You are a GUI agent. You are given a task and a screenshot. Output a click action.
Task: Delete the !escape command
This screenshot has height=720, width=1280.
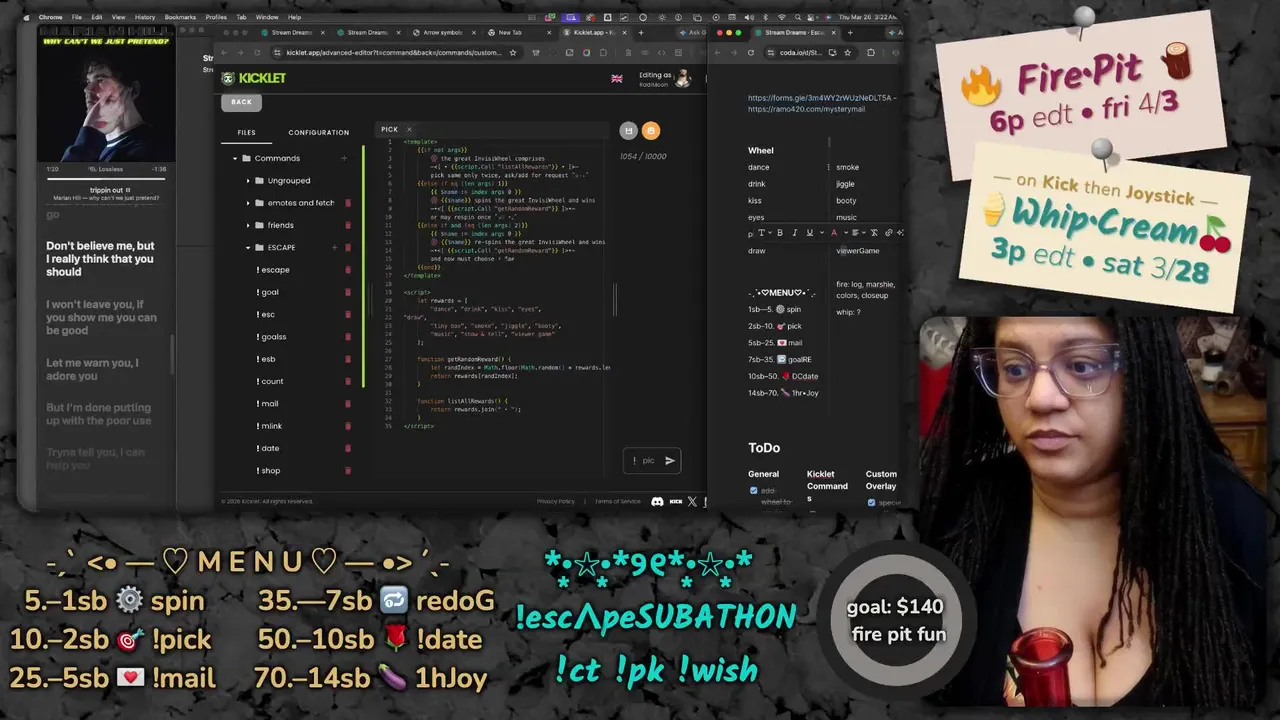(x=348, y=270)
